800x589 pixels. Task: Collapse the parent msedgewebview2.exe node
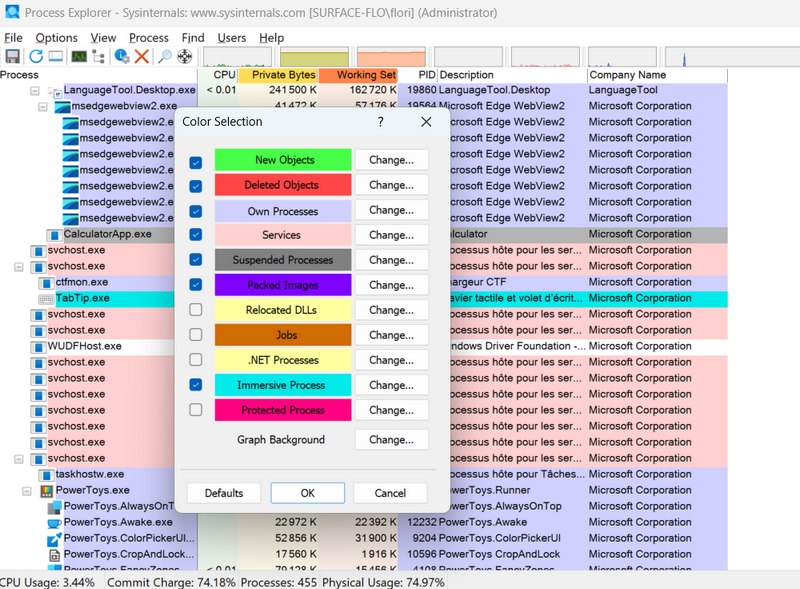(x=46, y=106)
